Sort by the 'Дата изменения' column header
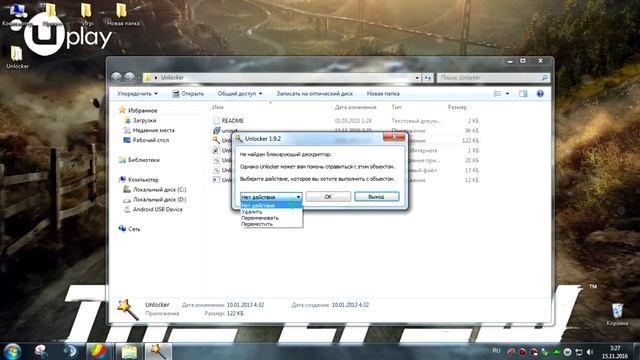The image size is (640, 360). coord(355,107)
